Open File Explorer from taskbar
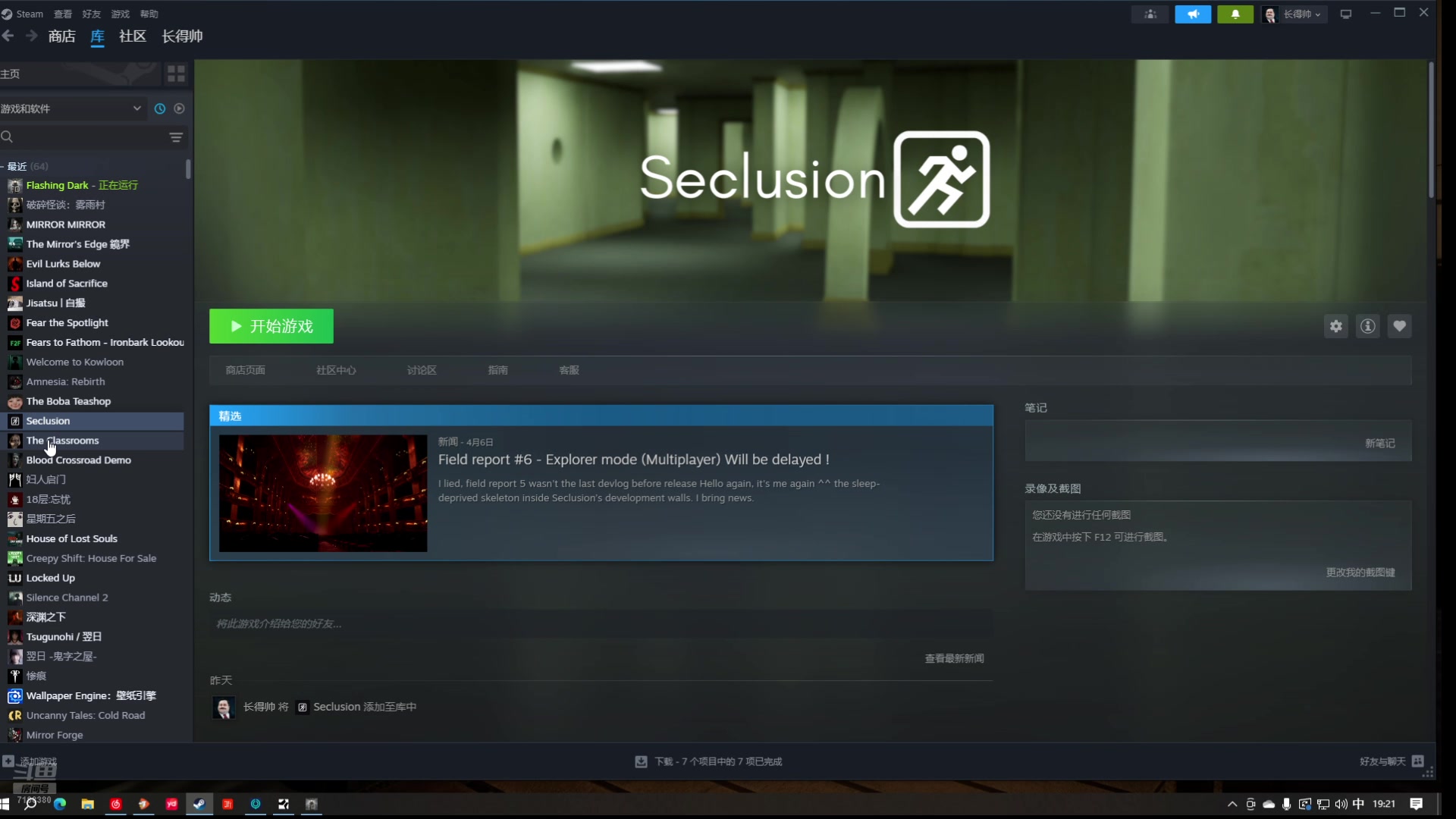 88,804
